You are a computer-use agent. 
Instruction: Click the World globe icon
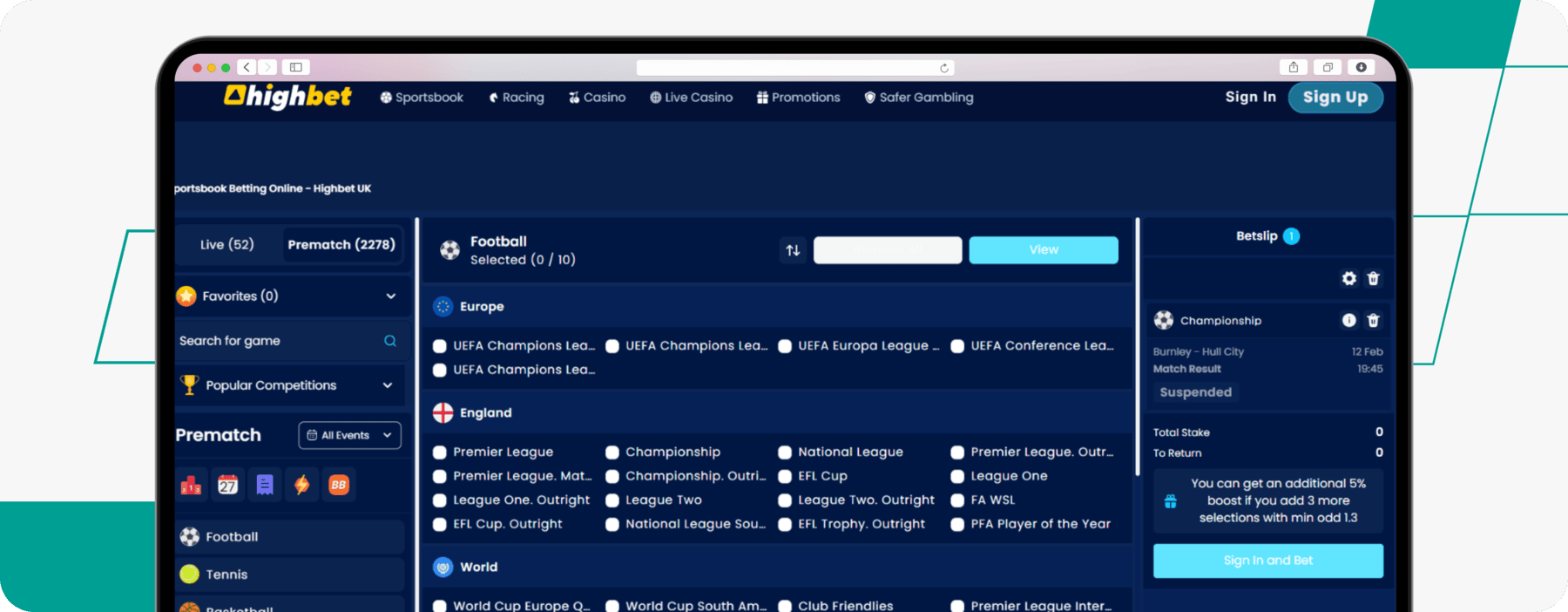443,567
